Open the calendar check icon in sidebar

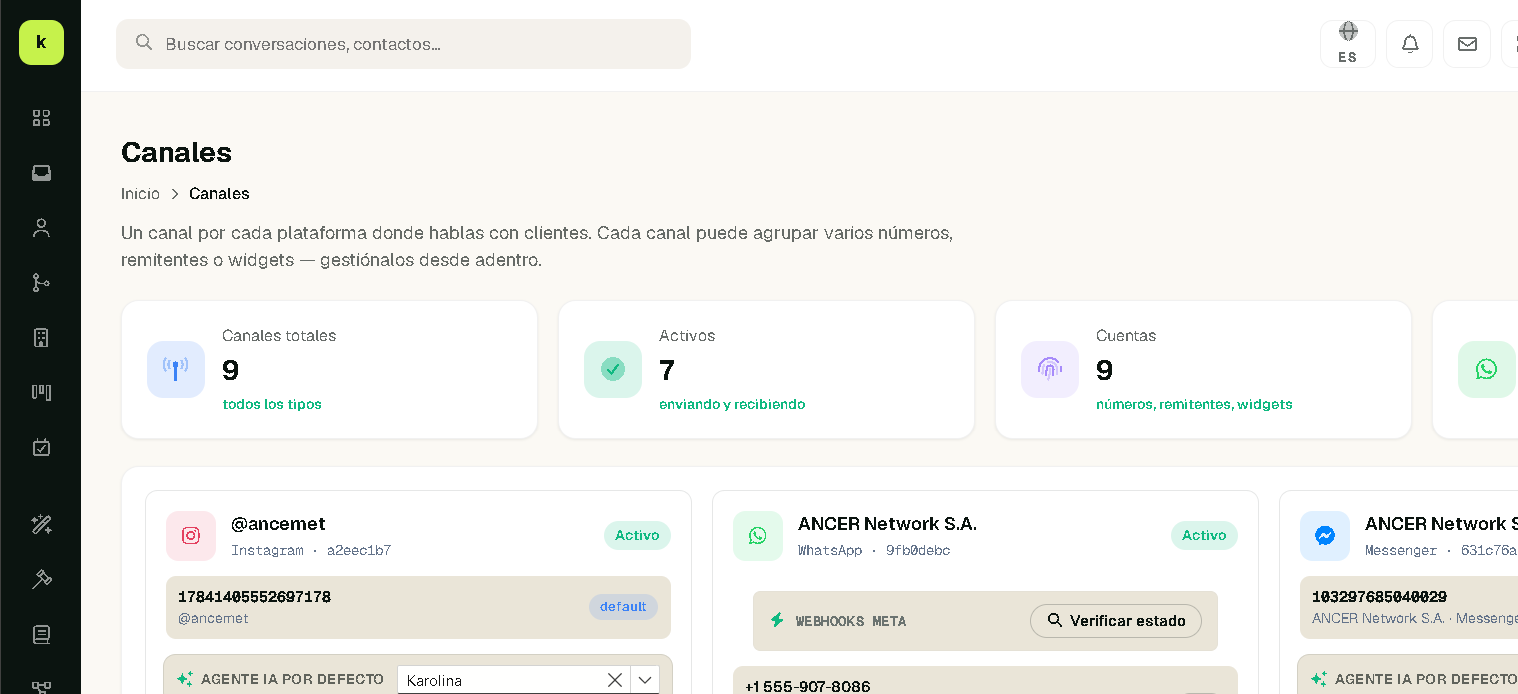[x=41, y=447]
